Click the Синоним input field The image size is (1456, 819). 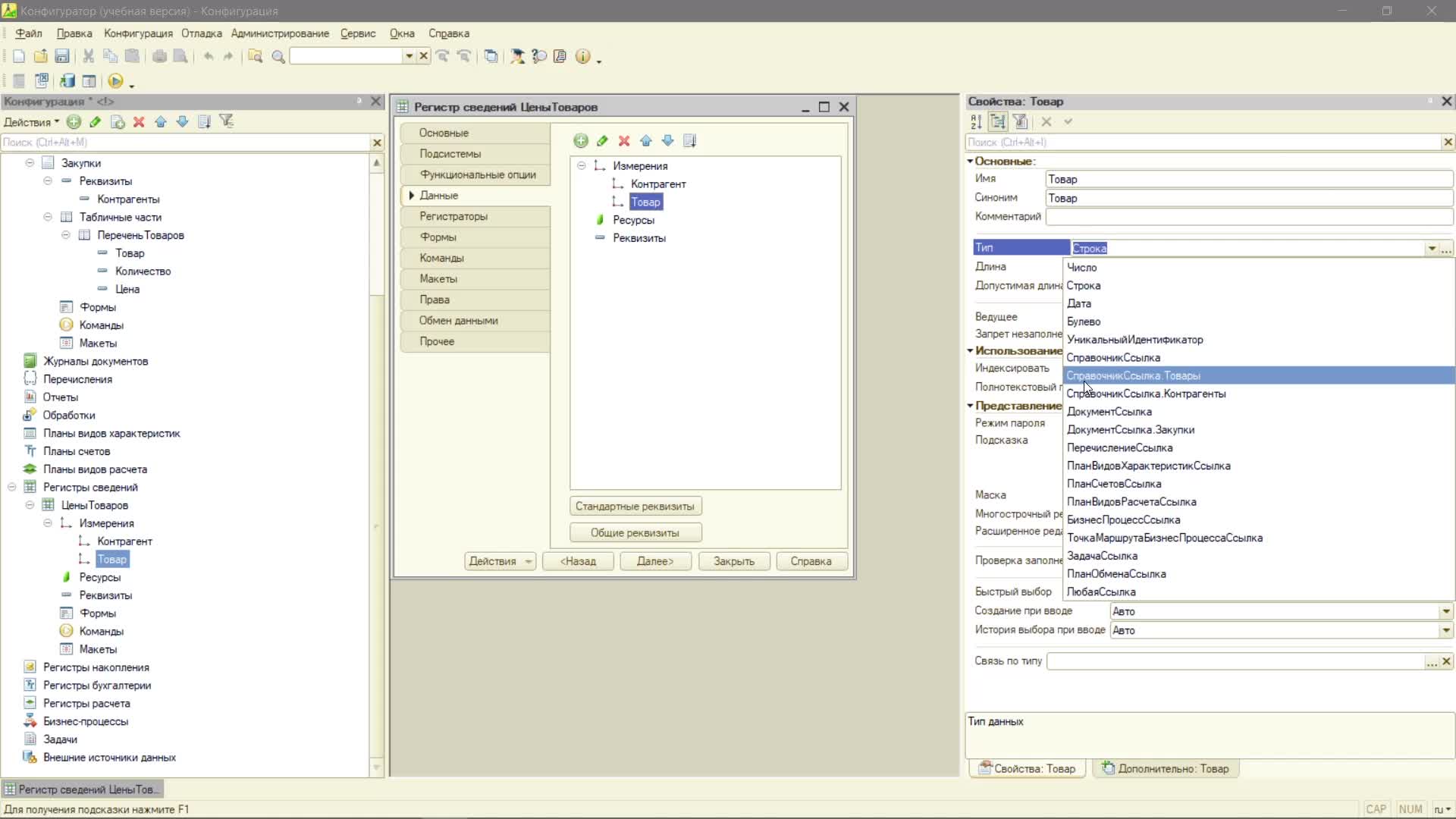(x=1248, y=198)
